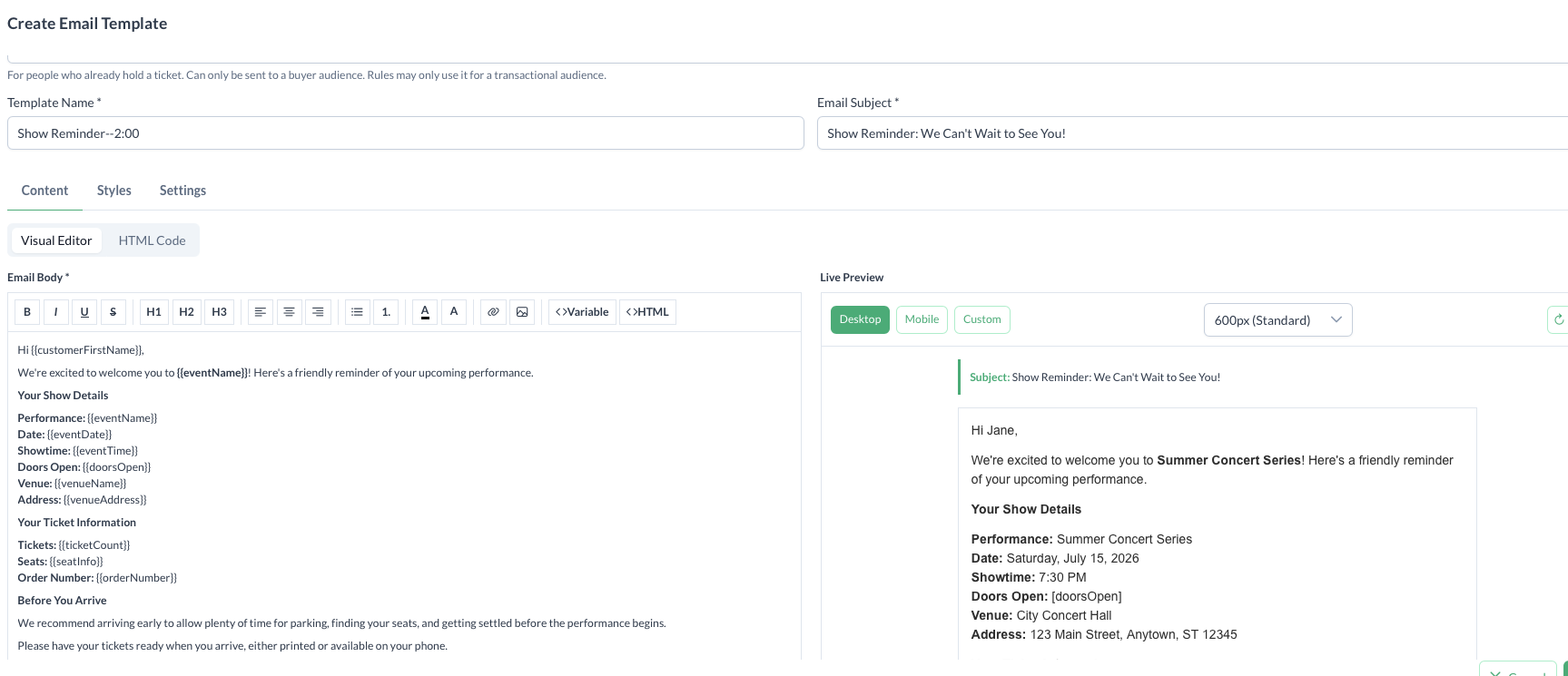The height and width of the screenshot is (676, 1568).
Task: Switch preview to Desktop
Action: pos(860,319)
